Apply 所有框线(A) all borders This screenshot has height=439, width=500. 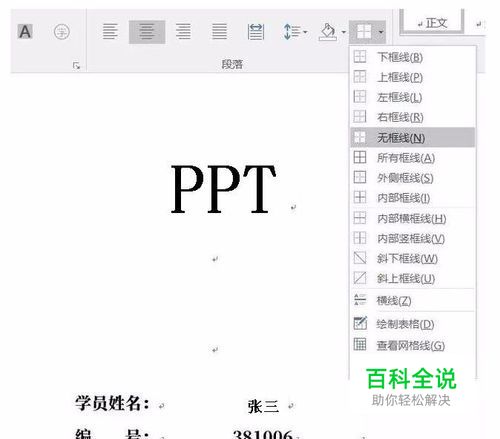(413, 158)
